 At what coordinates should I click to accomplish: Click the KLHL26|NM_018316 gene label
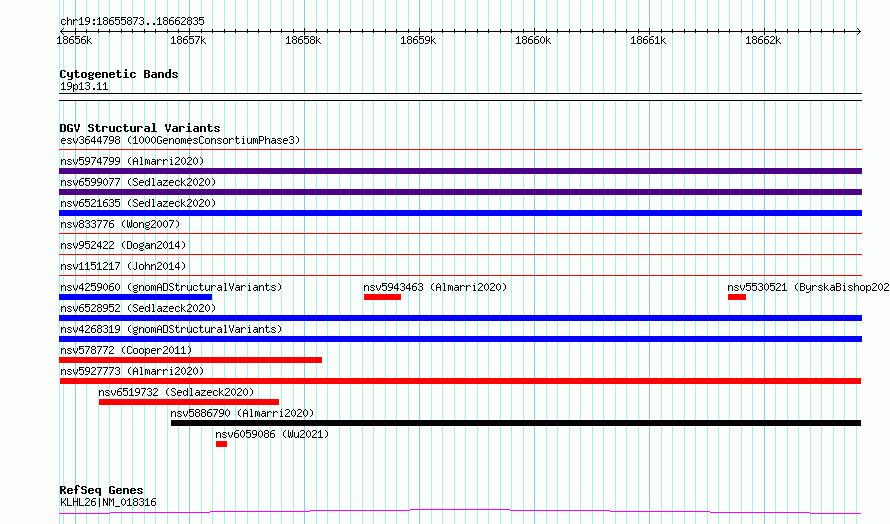pos(108,502)
